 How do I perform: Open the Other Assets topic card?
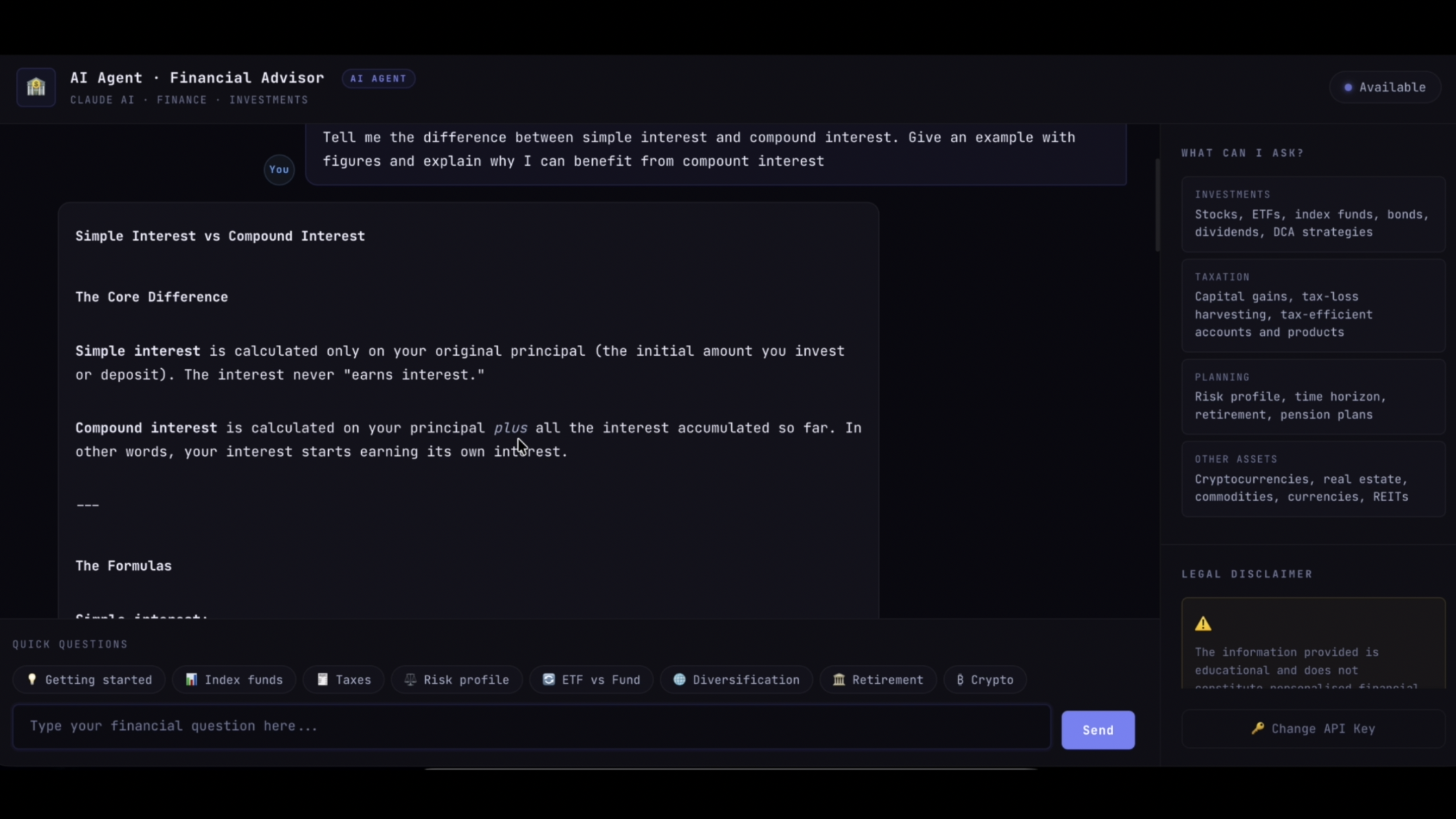coord(1313,478)
